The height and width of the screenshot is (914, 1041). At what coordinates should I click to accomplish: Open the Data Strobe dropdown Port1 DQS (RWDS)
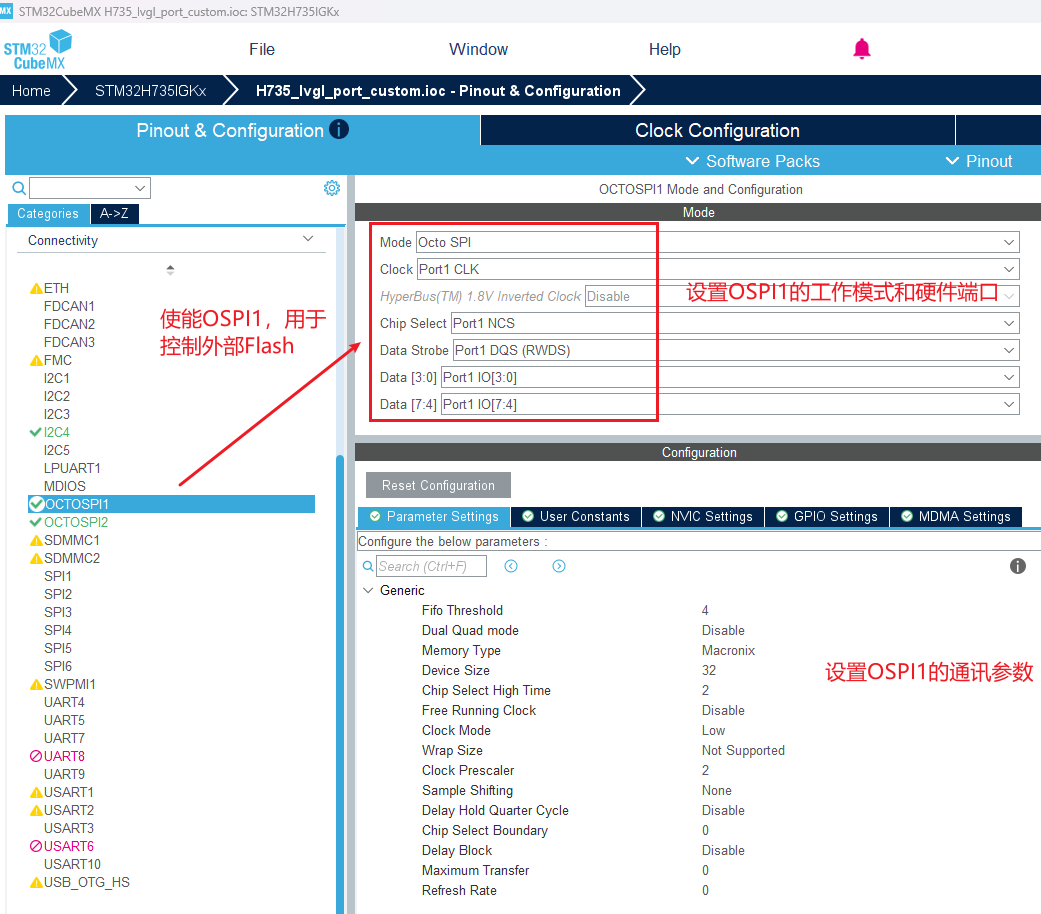[736, 350]
